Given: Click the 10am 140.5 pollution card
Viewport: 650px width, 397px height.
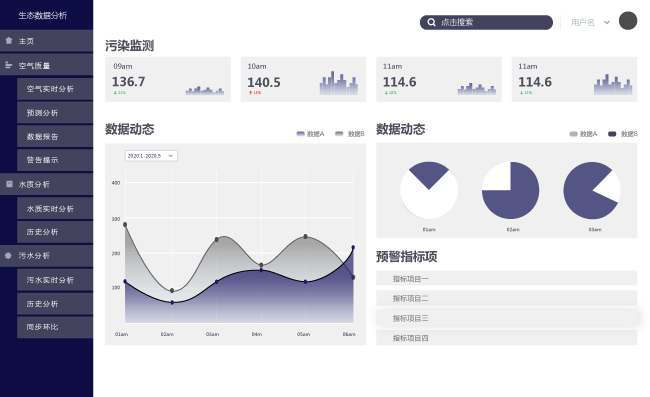Looking at the screenshot, I should point(303,79).
